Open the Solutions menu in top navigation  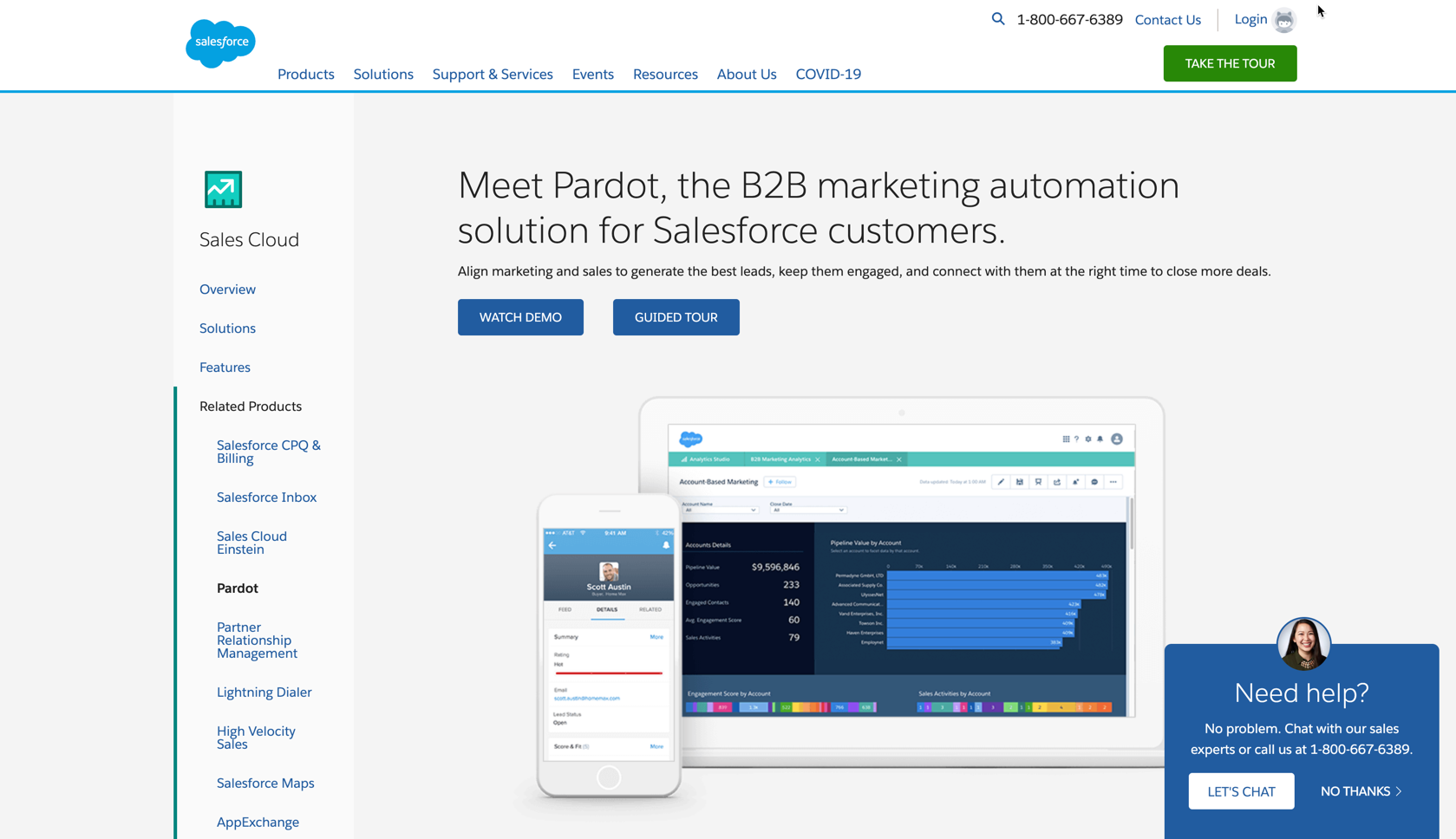click(383, 74)
